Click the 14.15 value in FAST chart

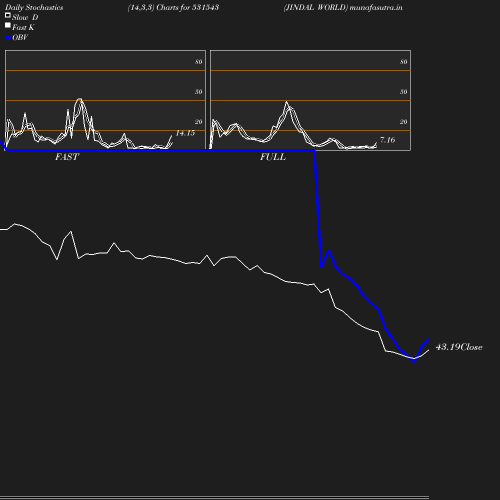[185, 133]
